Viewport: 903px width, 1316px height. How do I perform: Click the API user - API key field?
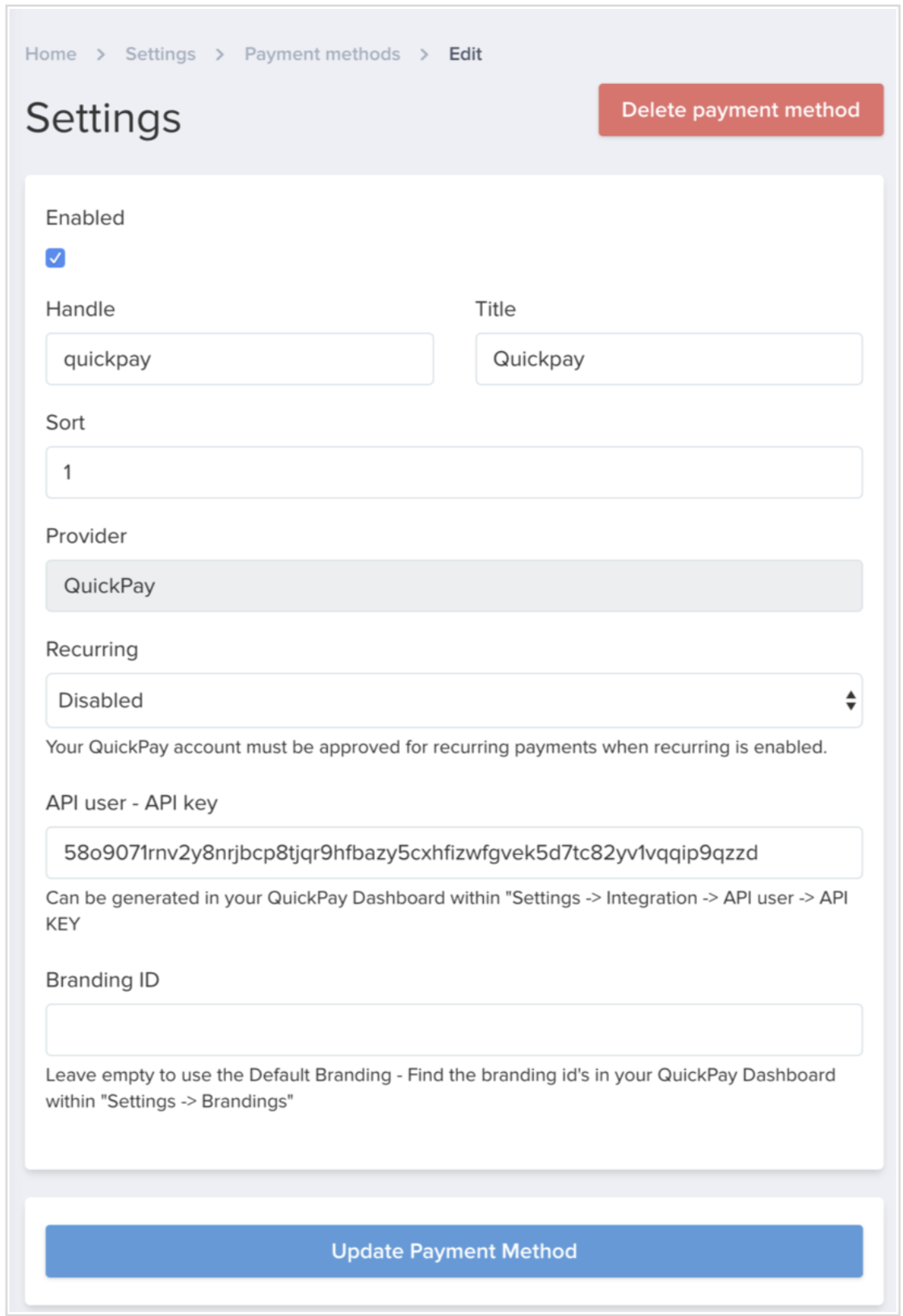pyautogui.click(x=454, y=853)
